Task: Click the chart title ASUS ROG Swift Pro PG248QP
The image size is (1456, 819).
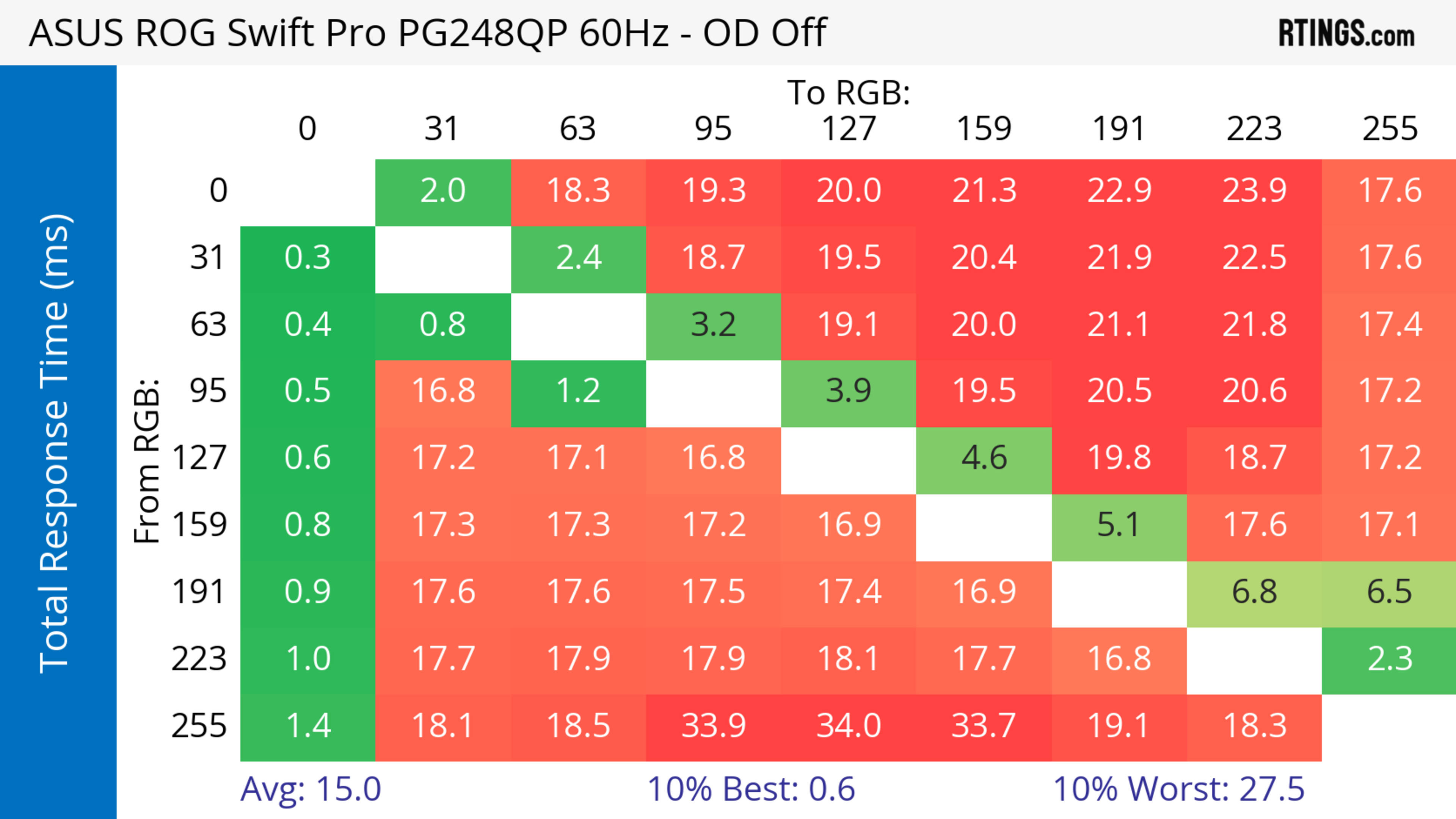Action: coord(427,33)
